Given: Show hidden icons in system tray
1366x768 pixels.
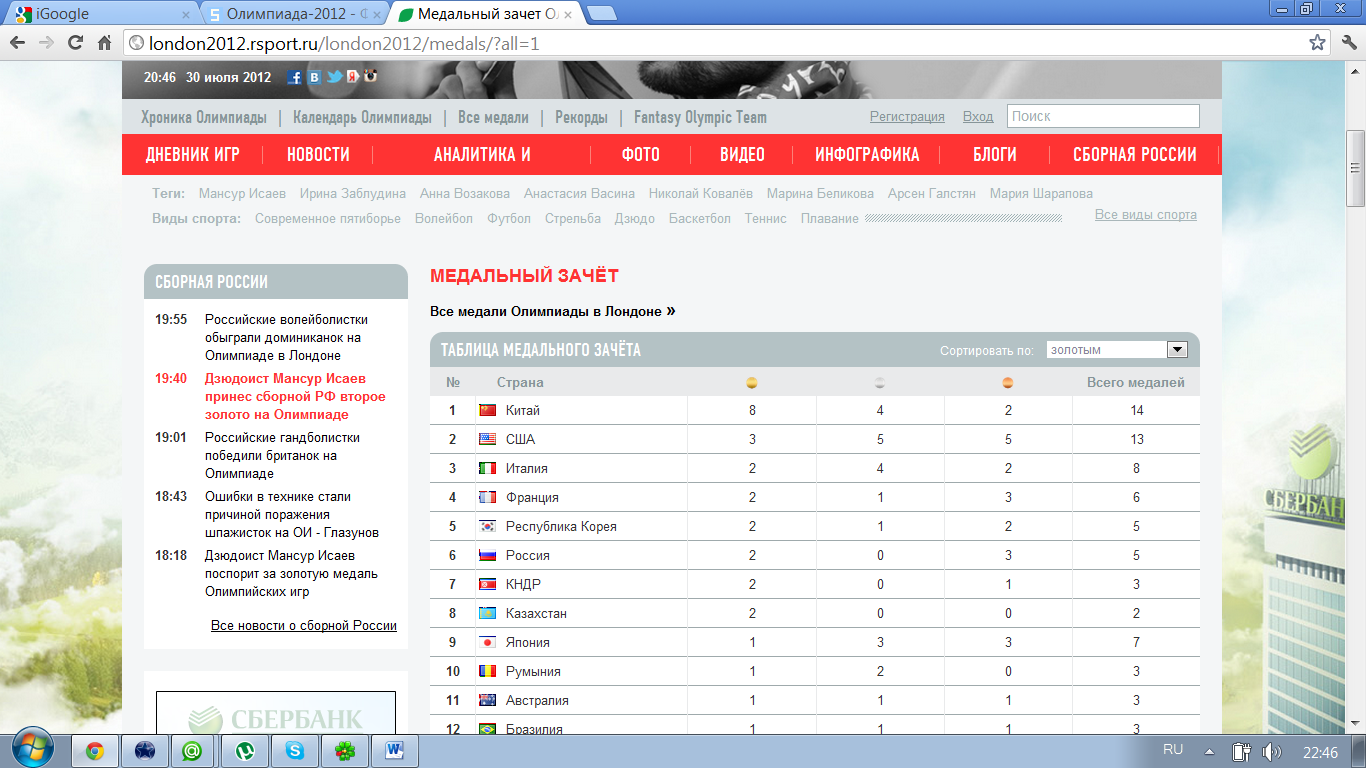Looking at the screenshot, I should click(1209, 751).
